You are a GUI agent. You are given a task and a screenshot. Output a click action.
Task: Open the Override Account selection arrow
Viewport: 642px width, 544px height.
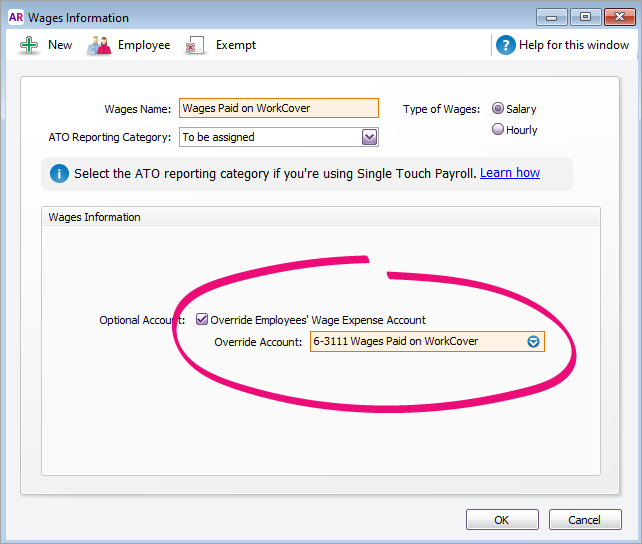coord(534,342)
